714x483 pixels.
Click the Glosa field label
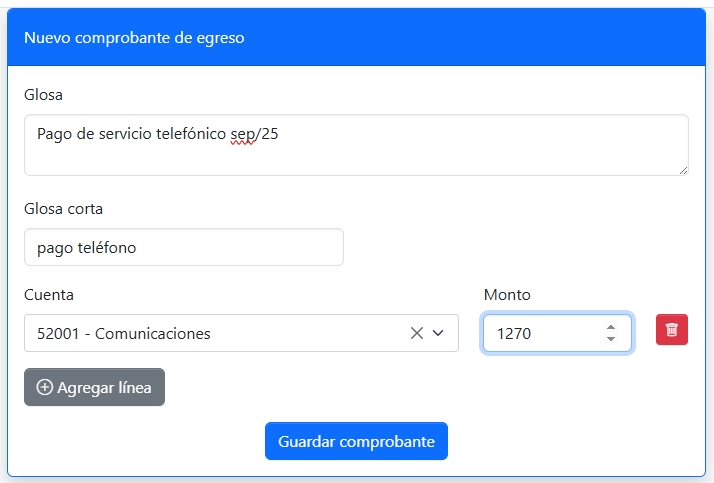point(43,95)
